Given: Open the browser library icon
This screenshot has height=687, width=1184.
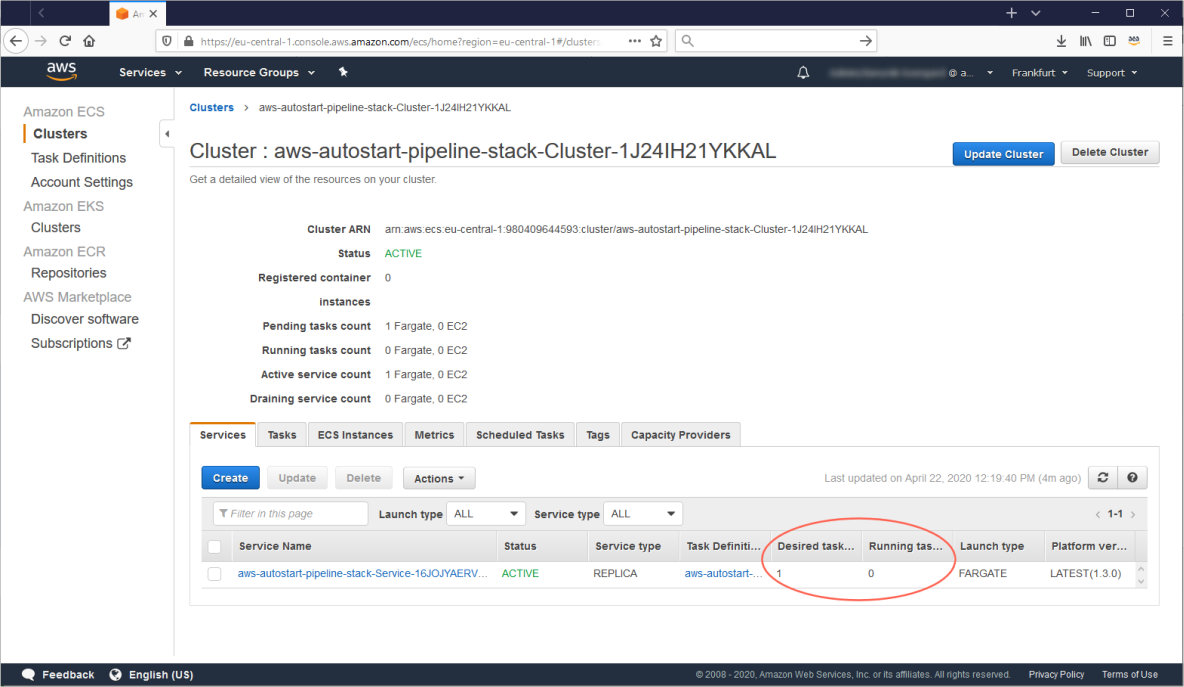Looking at the screenshot, I should [1085, 41].
